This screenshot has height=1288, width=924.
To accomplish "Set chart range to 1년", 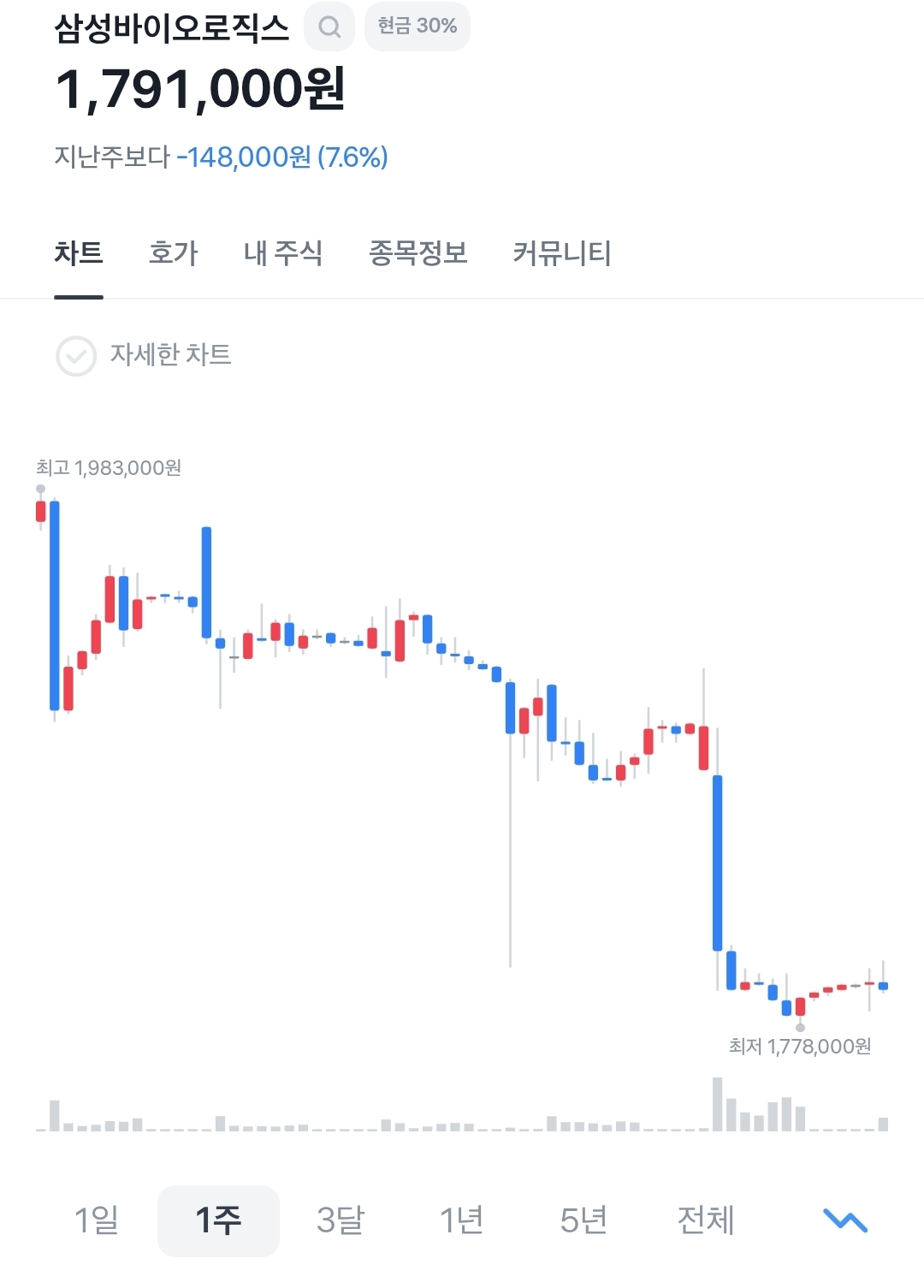I will coord(462,1220).
